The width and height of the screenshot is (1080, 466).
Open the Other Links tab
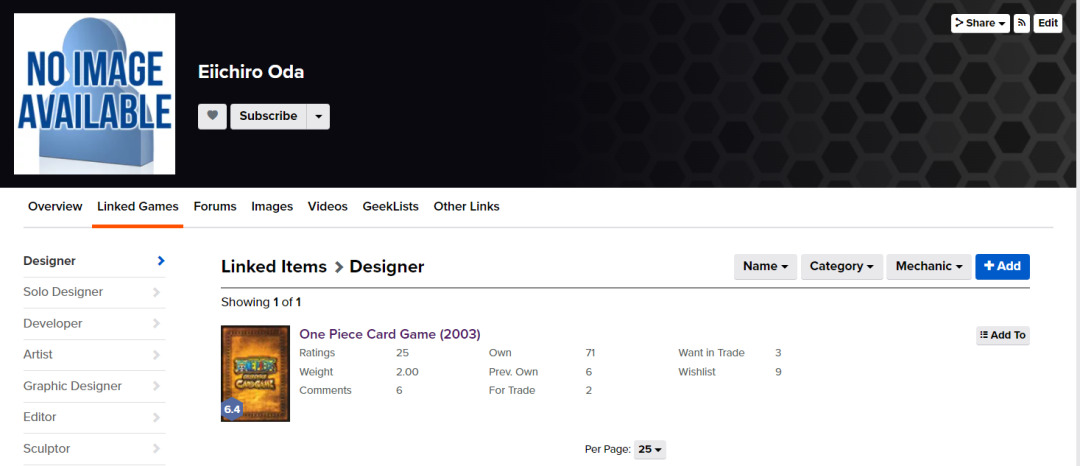(466, 206)
